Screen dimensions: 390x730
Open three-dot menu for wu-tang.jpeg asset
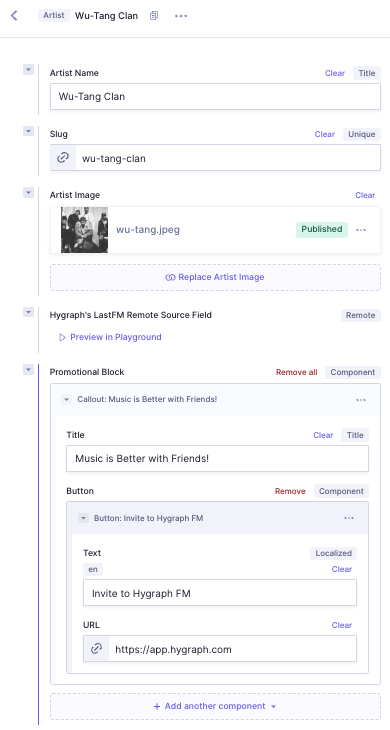361,230
